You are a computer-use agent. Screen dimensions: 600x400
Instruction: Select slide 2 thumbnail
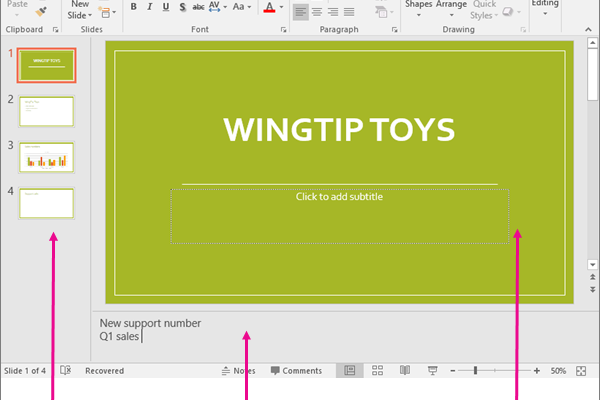point(47,111)
